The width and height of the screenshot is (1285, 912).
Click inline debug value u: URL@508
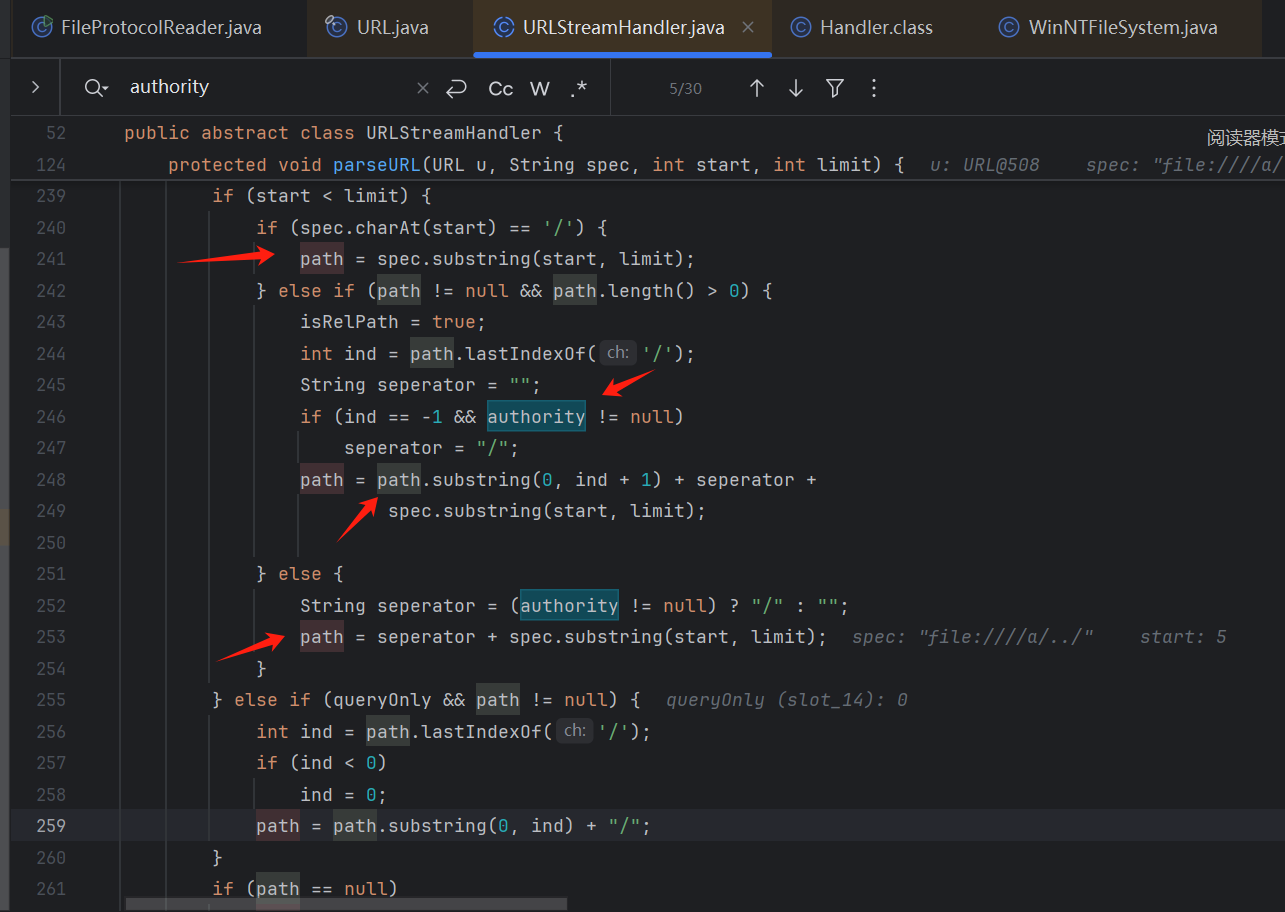(x=985, y=165)
